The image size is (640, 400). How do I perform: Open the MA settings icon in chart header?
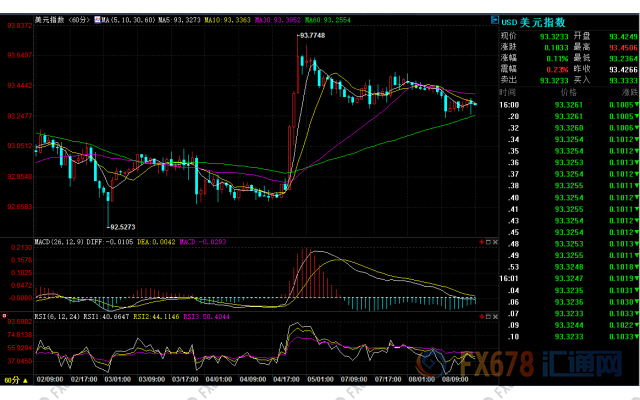(x=98, y=20)
